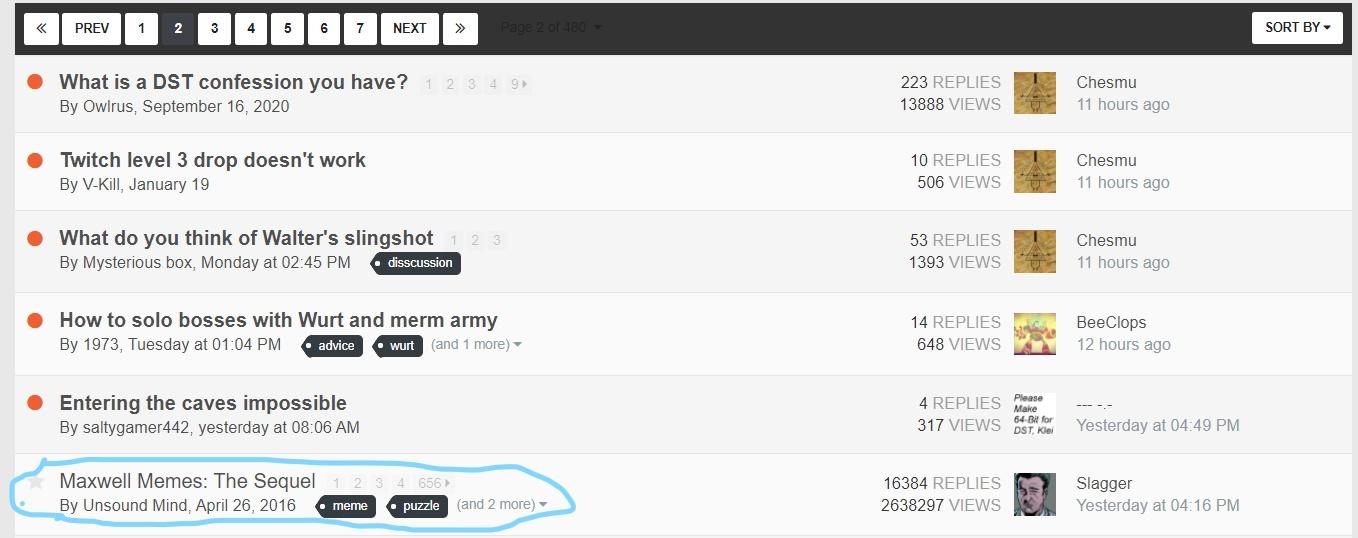Click the star icon beside Maxwell Memes topic

click(x=36, y=481)
